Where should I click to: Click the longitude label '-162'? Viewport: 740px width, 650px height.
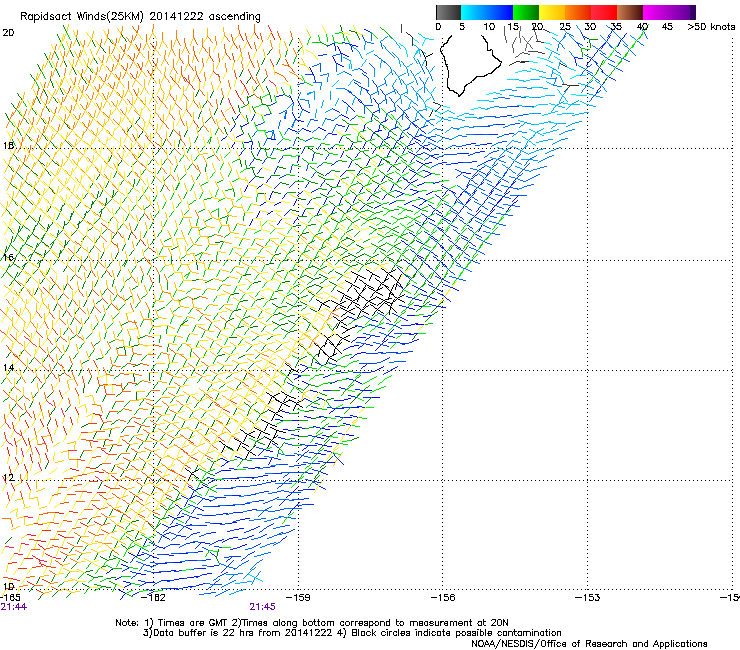154,598
